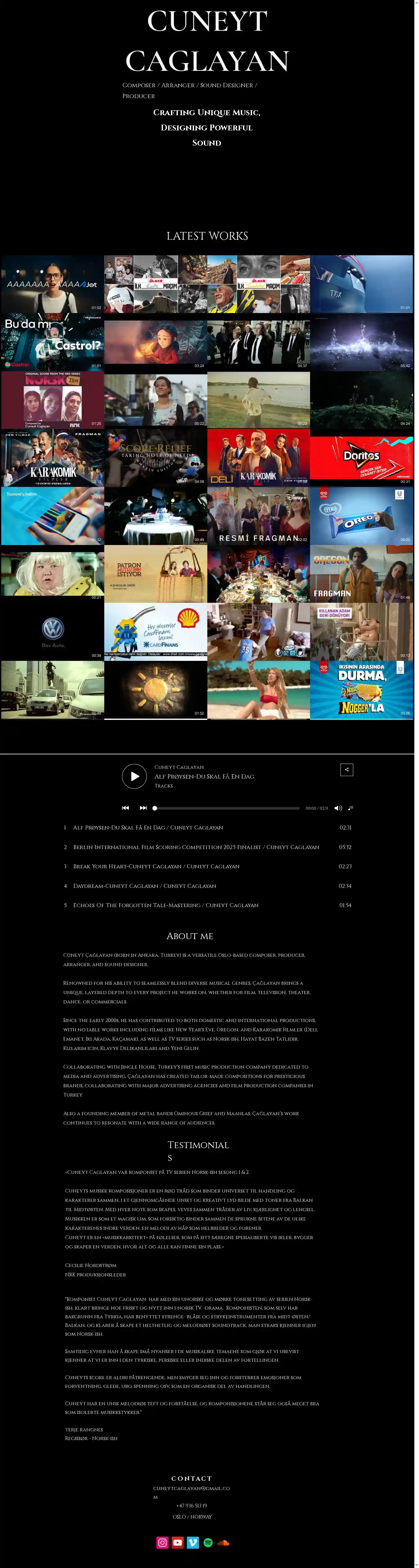The width and height of the screenshot is (419, 1568).
Task: Toggle the playlist icon in music player
Action: [x=350, y=808]
